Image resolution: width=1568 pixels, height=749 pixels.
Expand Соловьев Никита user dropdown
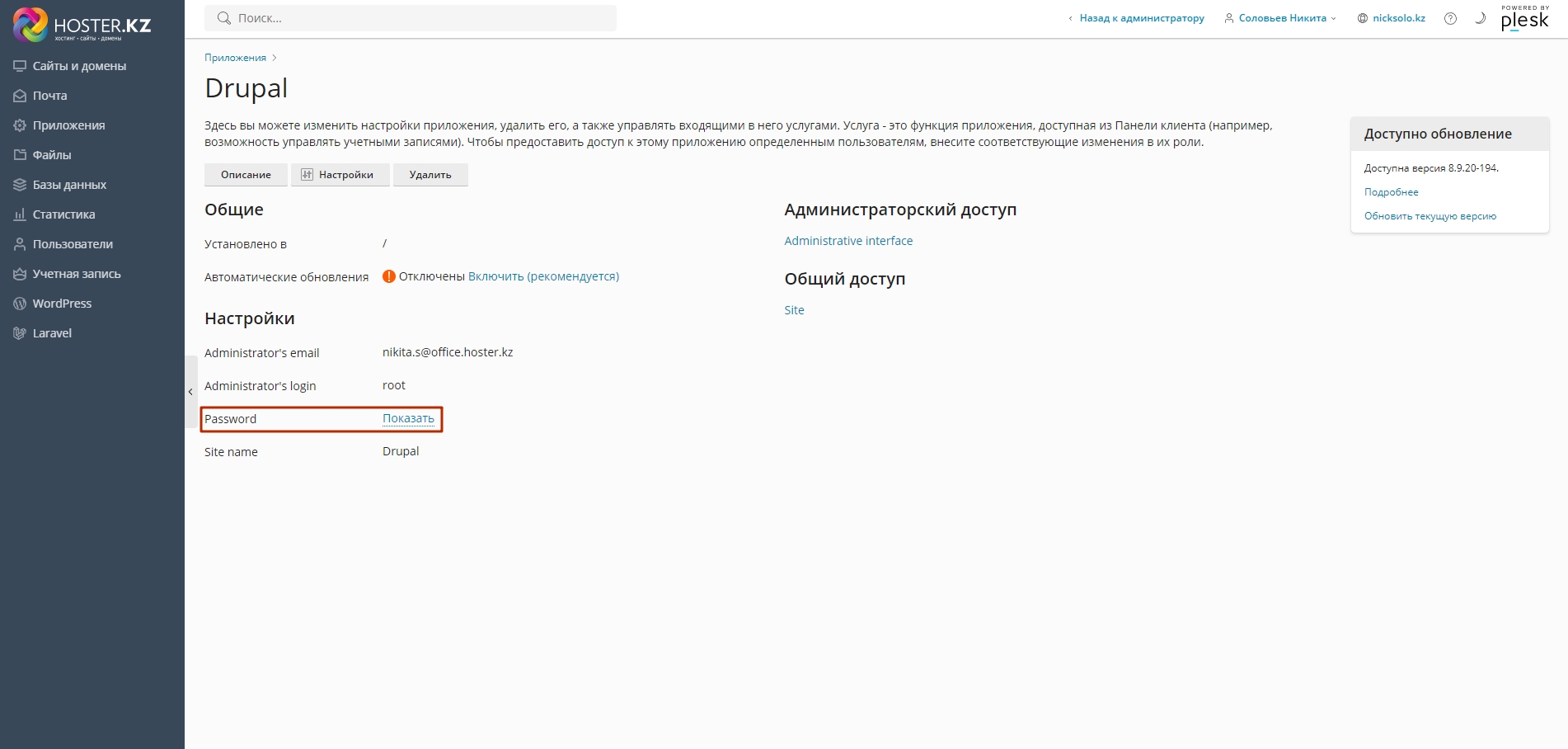click(x=1281, y=18)
